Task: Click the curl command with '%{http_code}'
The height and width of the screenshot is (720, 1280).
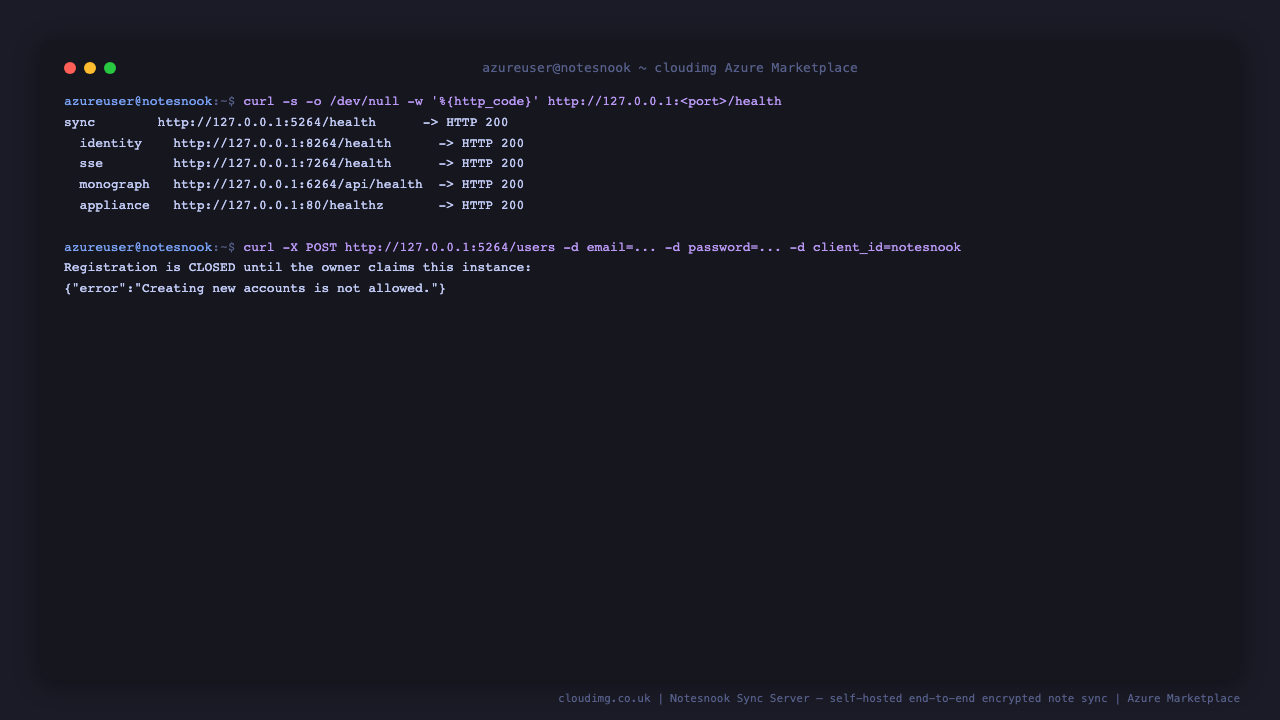Action: (x=512, y=102)
